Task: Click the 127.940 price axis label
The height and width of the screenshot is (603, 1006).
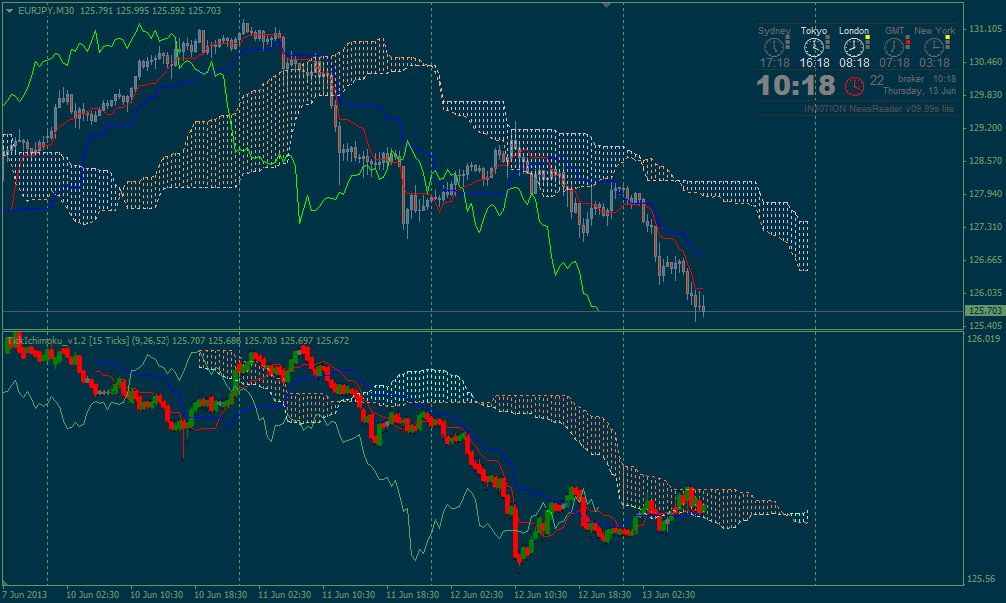Action: click(985, 194)
